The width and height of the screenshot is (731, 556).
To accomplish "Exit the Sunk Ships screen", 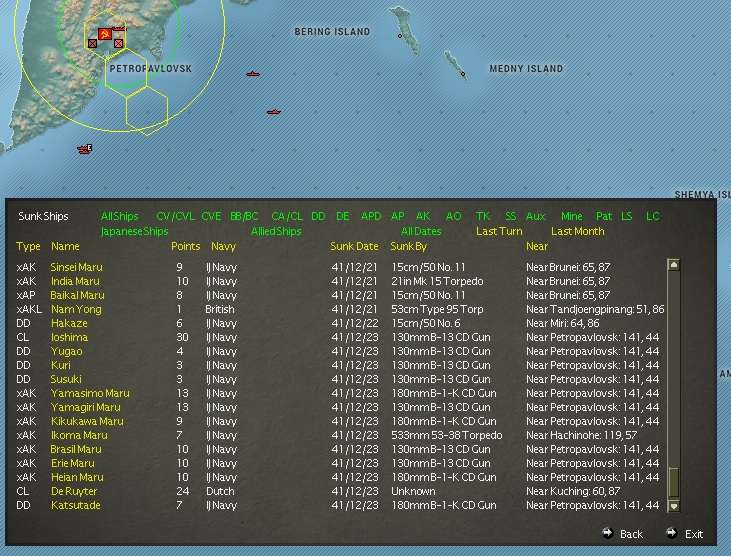I will point(694,534).
